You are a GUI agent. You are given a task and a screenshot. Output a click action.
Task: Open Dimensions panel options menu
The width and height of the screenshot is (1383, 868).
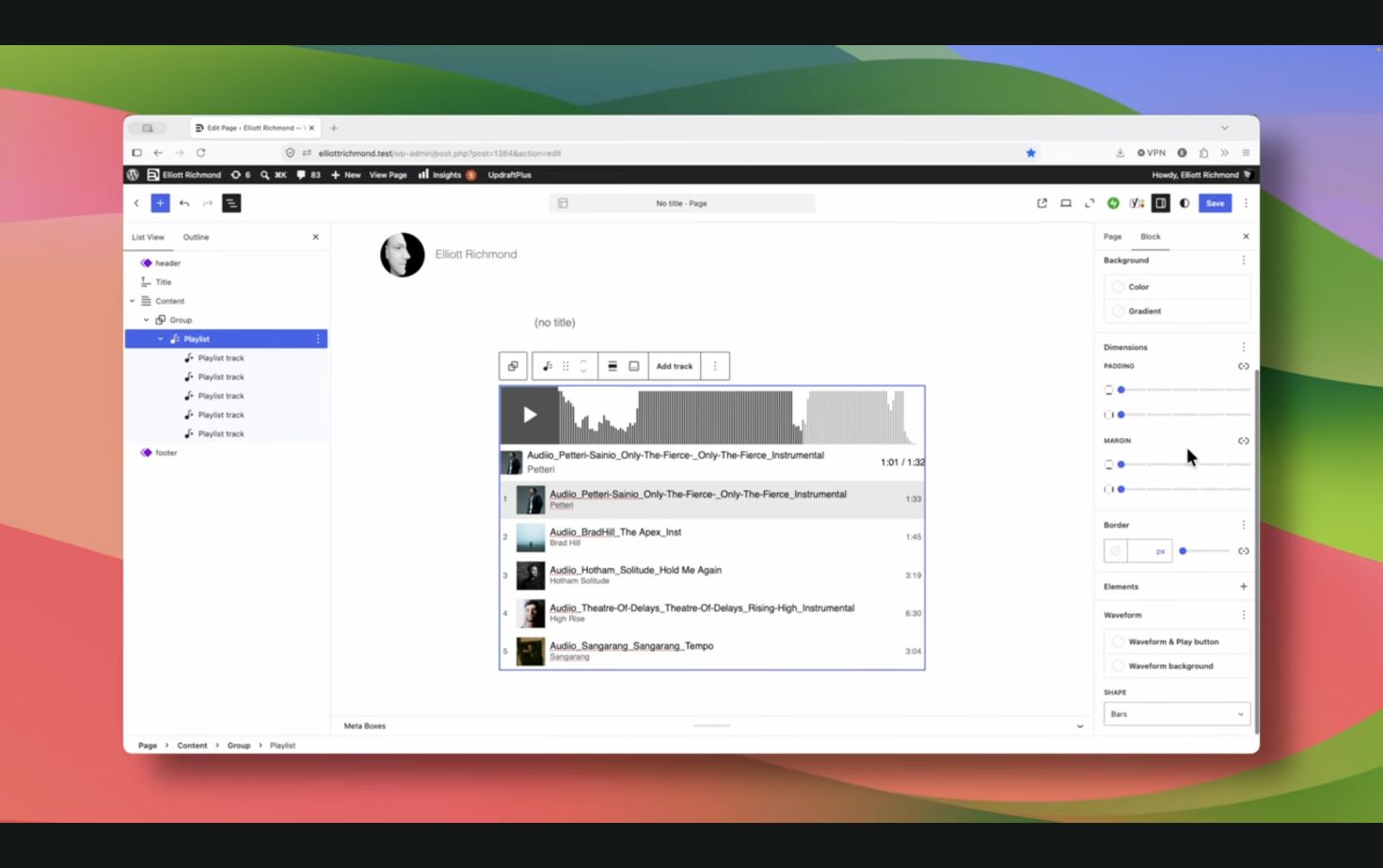point(1244,347)
